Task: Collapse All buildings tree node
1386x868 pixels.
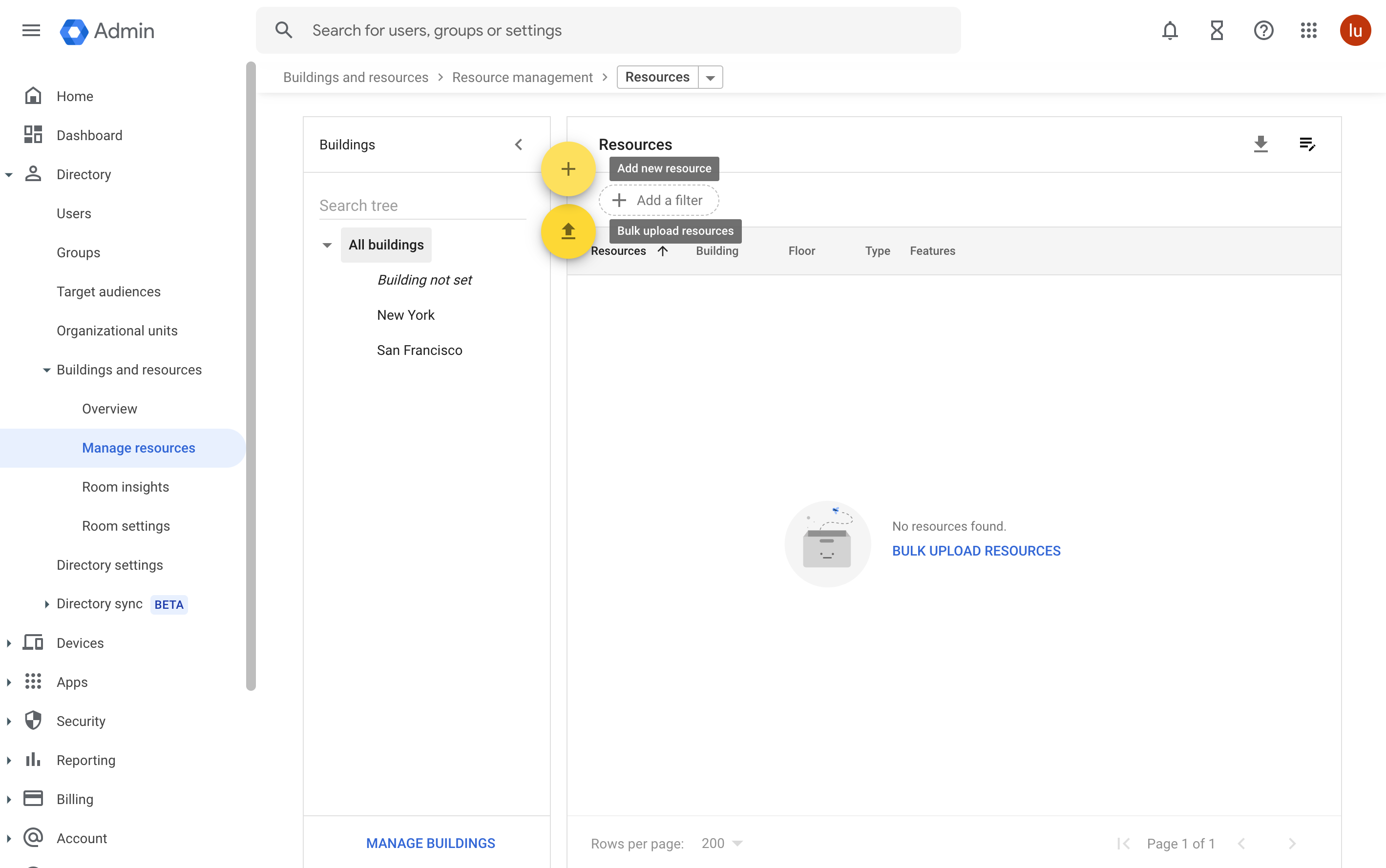Action: [x=327, y=244]
